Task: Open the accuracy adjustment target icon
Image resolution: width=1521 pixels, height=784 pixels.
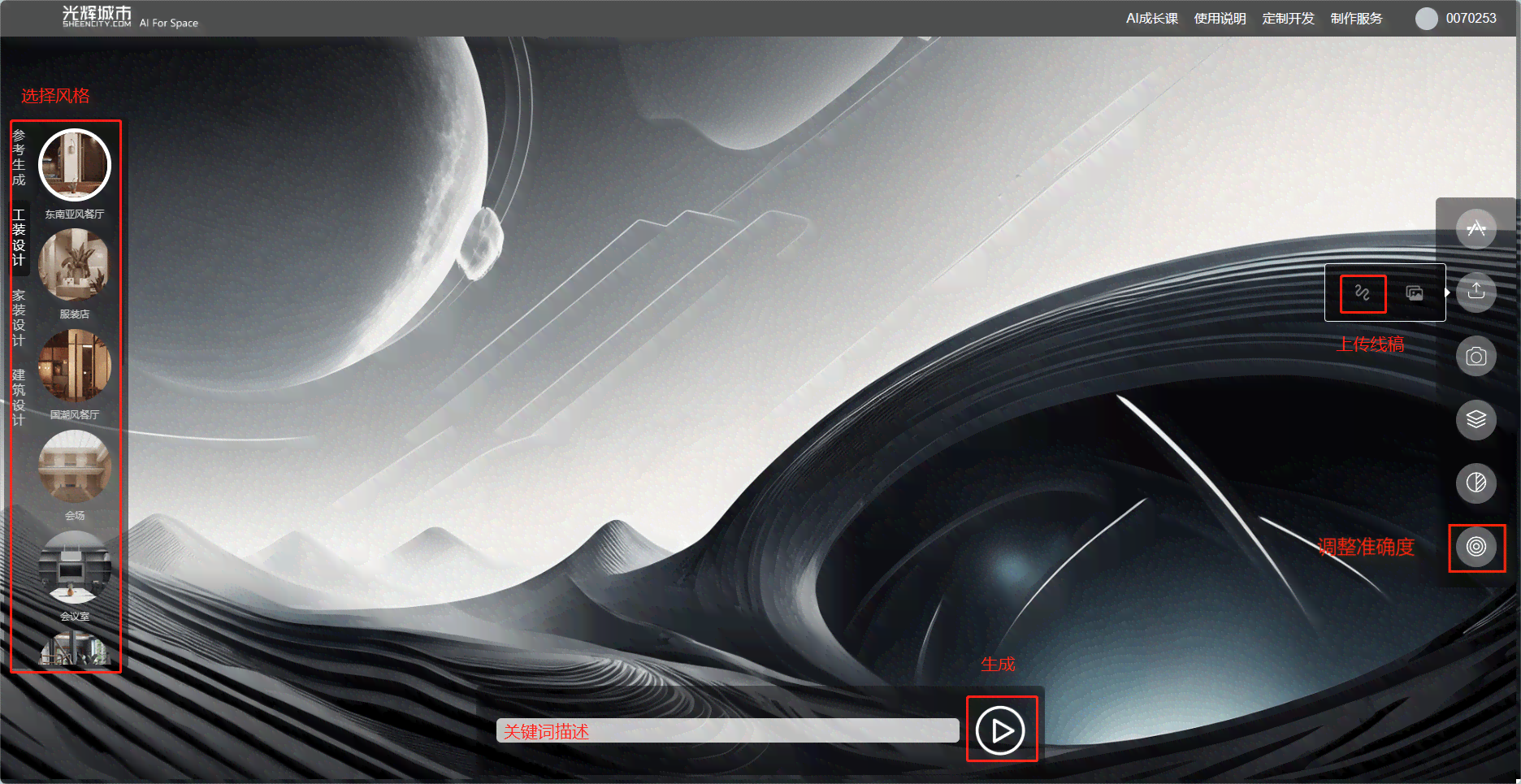Action: [x=1475, y=547]
